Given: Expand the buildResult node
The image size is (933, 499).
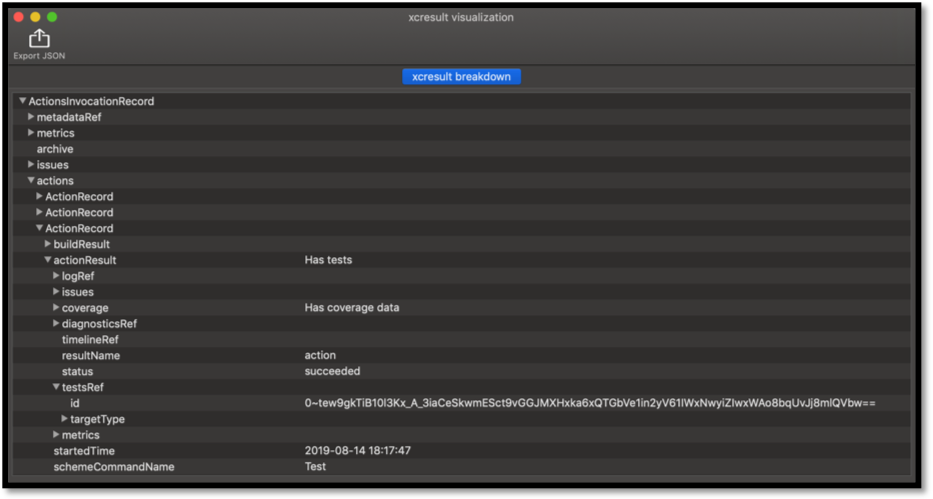Looking at the screenshot, I should coord(47,244).
